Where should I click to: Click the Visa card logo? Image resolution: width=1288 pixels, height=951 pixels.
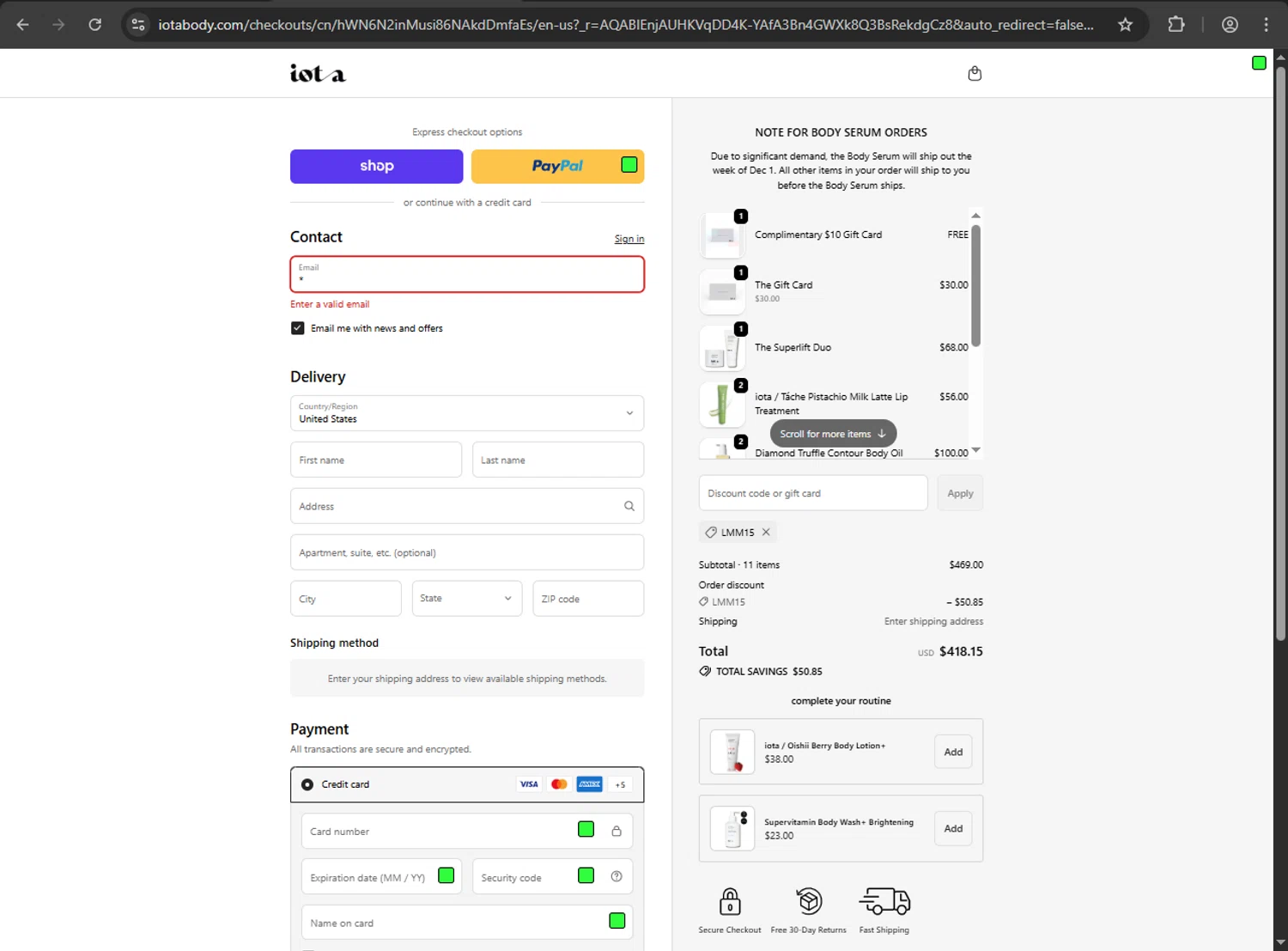pos(529,783)
